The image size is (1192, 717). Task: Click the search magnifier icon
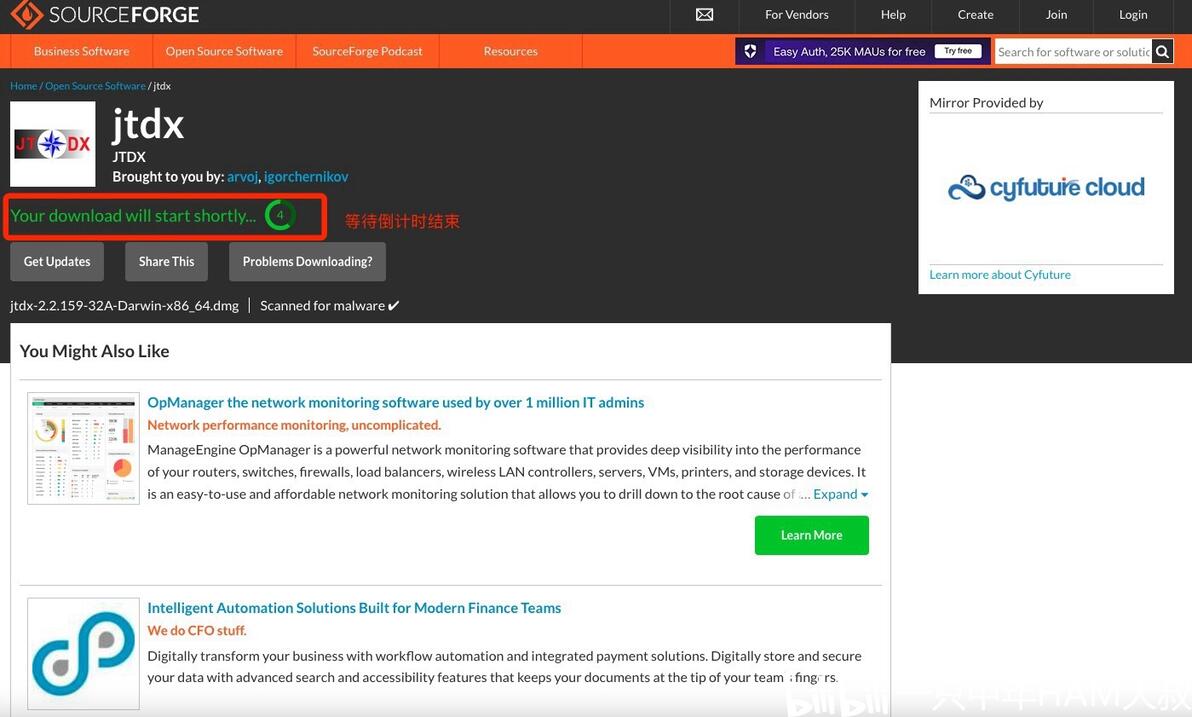(x=1162, y=52)
